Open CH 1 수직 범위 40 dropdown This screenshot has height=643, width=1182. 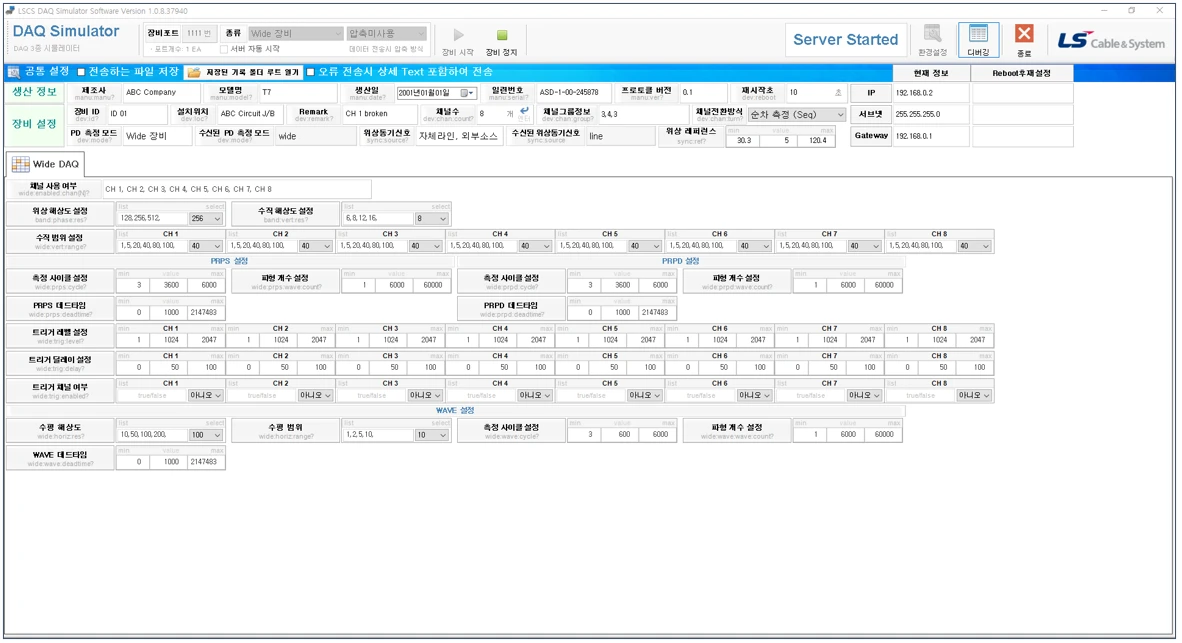tap(206, 246)
